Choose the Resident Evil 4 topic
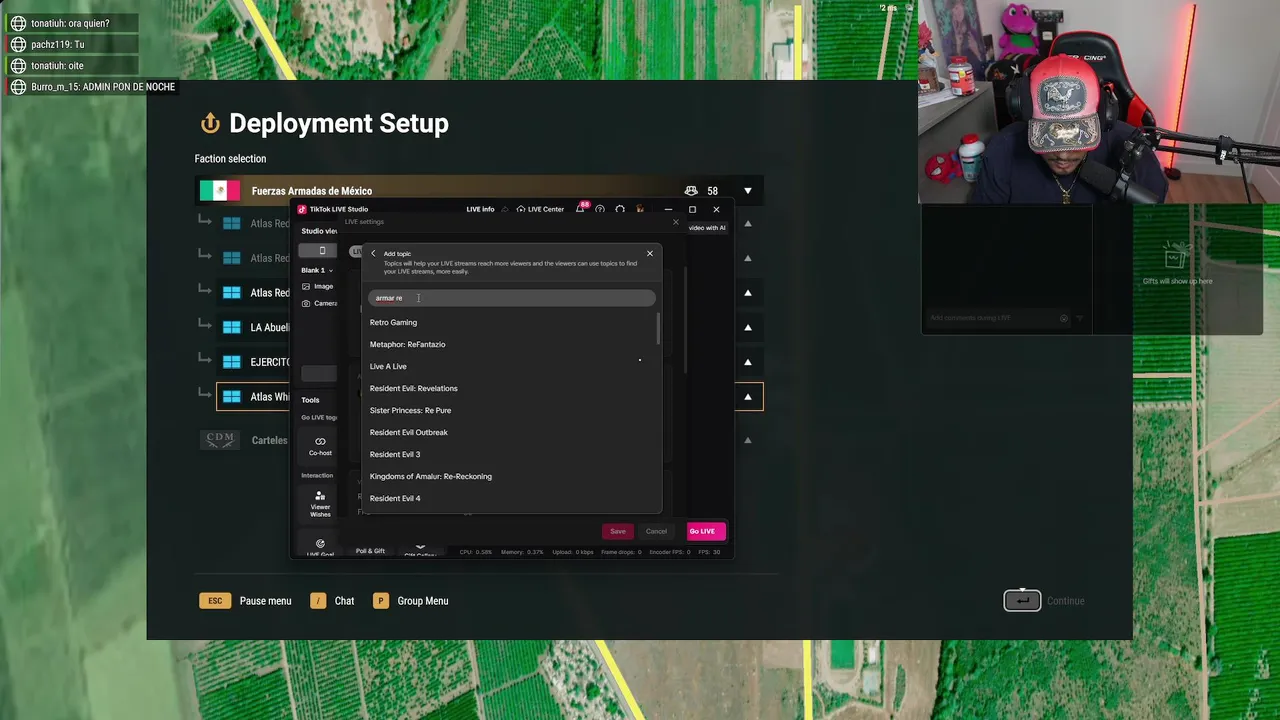The width and height of the screenshot is (1280, 720). (395, 498)
